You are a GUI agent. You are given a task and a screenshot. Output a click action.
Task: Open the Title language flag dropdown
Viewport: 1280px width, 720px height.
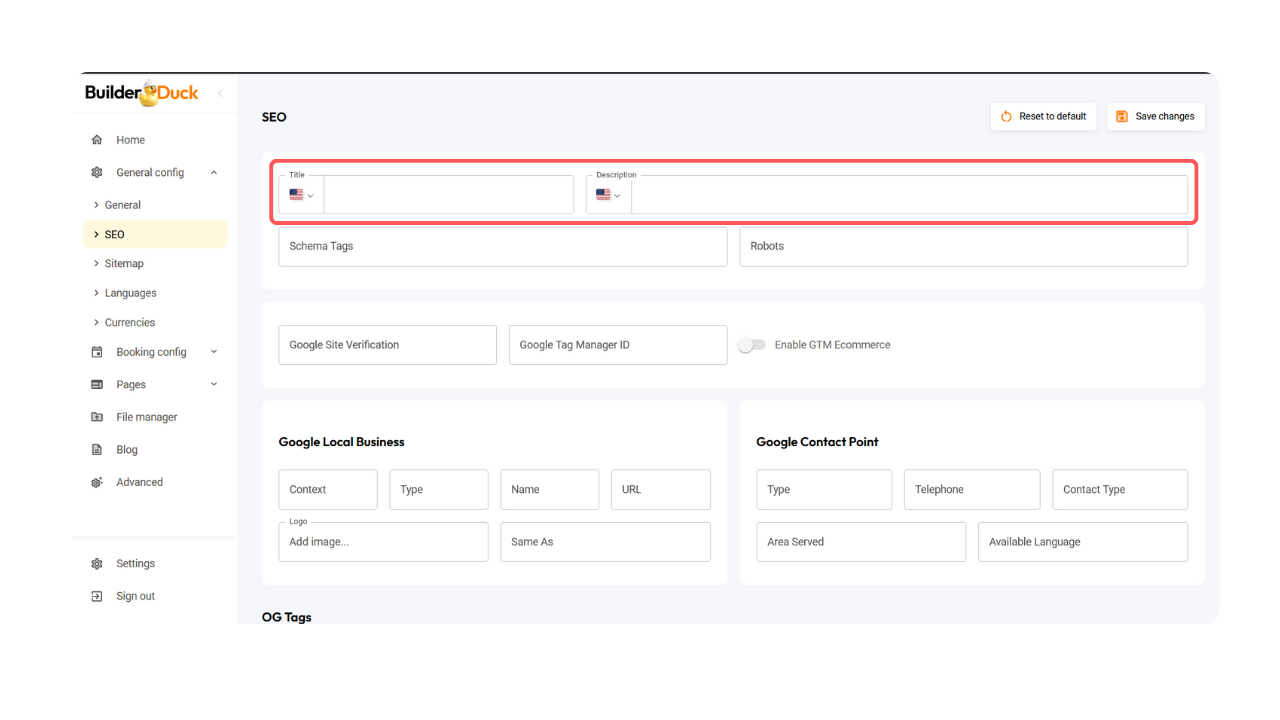click(301, 195)
